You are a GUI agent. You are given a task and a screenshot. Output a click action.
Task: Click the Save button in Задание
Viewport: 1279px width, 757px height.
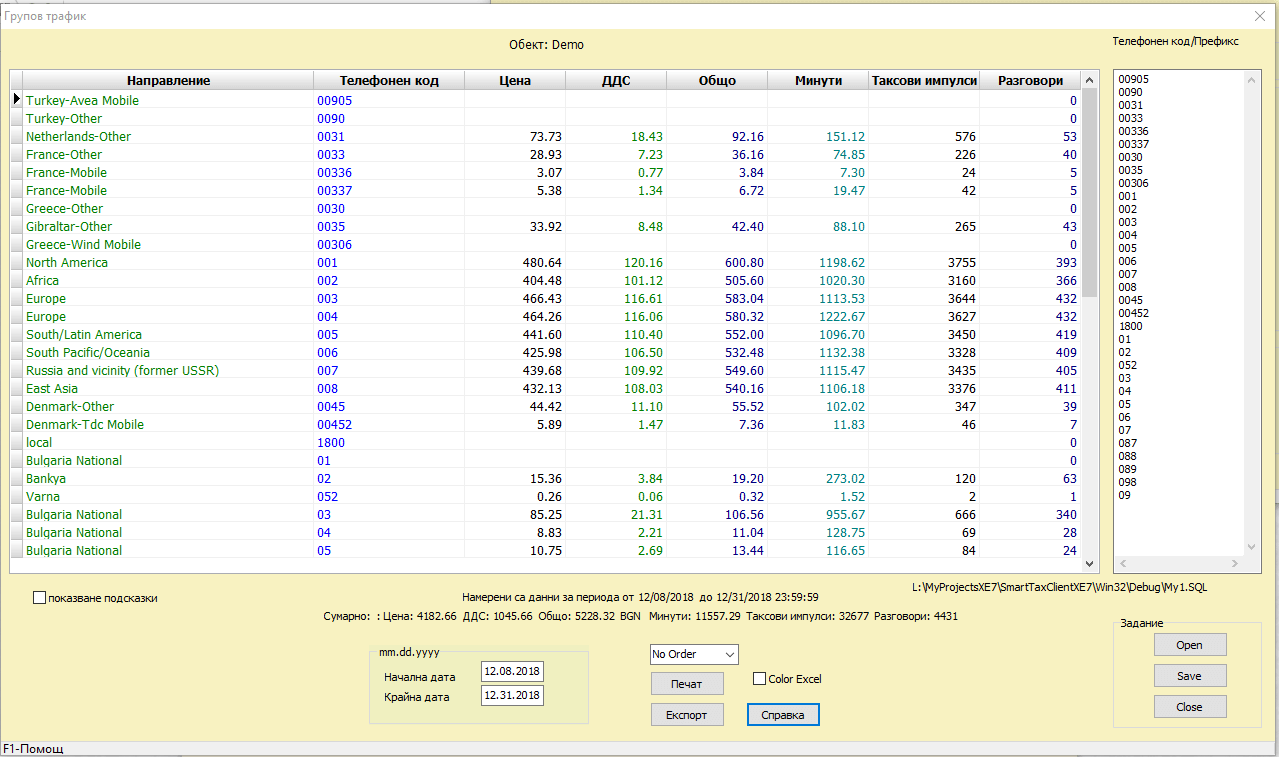1190,676
